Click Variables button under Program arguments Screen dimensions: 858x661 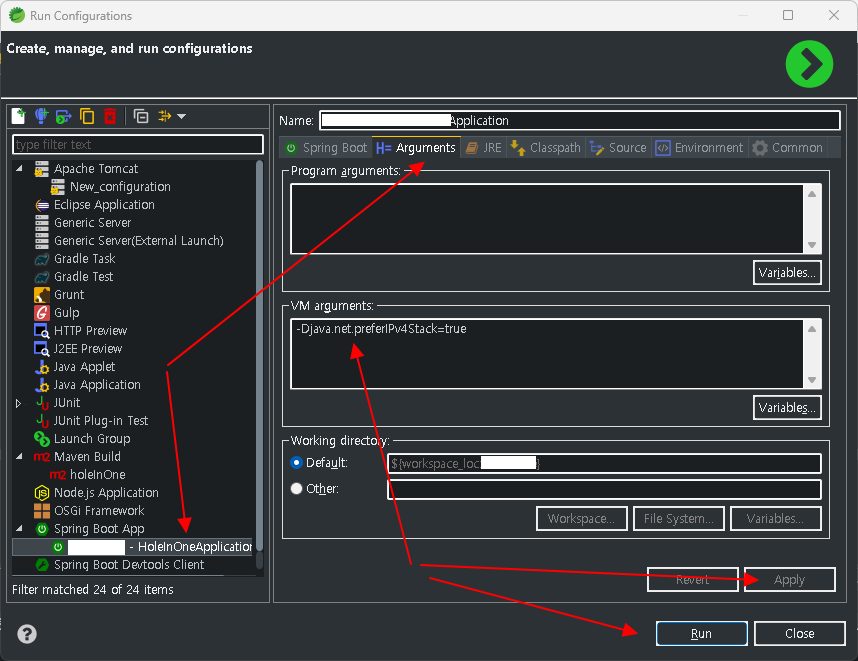point(787,272)
